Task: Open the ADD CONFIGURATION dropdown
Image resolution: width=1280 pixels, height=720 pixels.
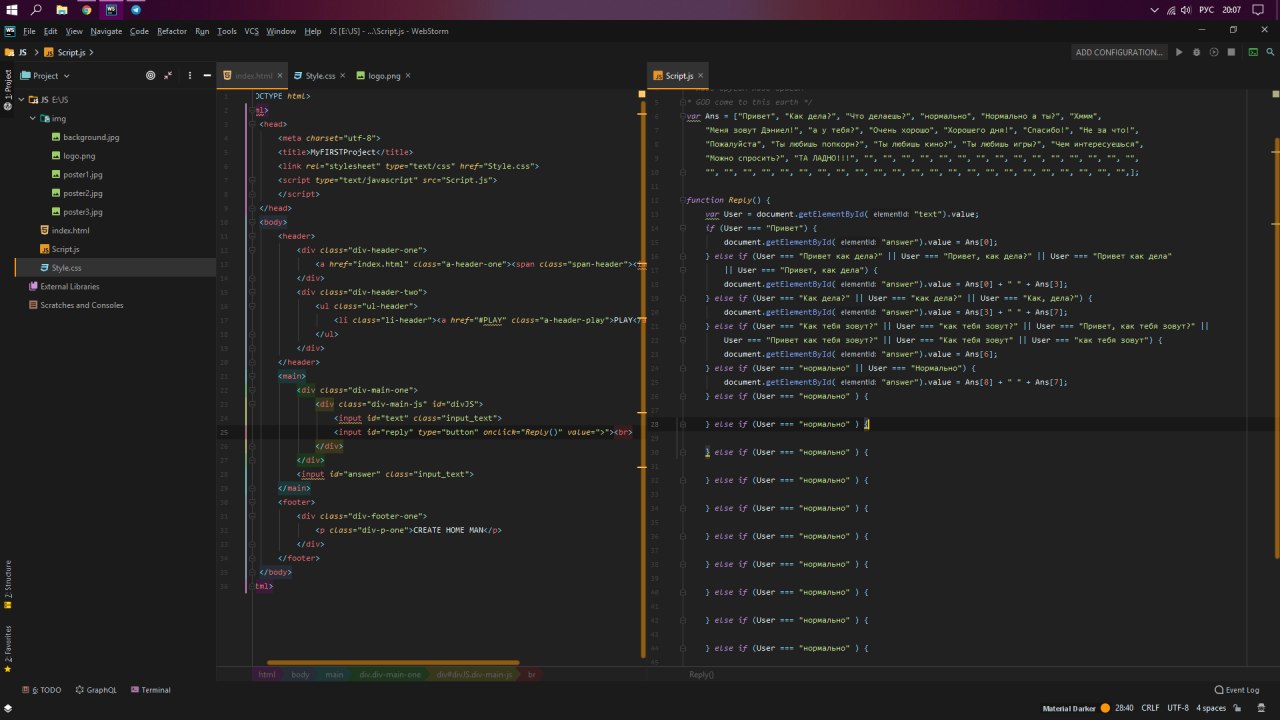Action: coord(1119,52)
